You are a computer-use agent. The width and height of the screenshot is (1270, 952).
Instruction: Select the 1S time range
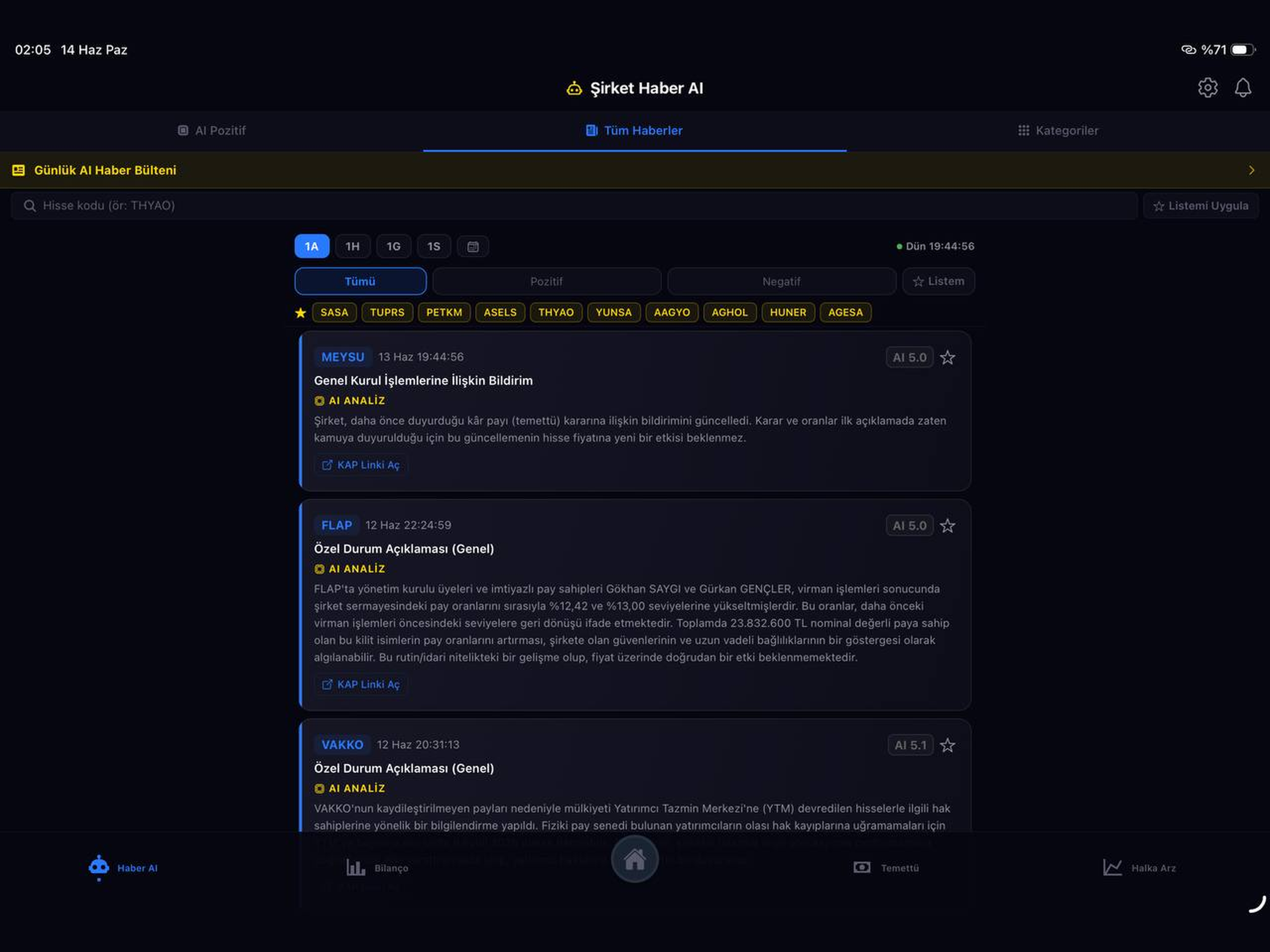pos(433,246)
